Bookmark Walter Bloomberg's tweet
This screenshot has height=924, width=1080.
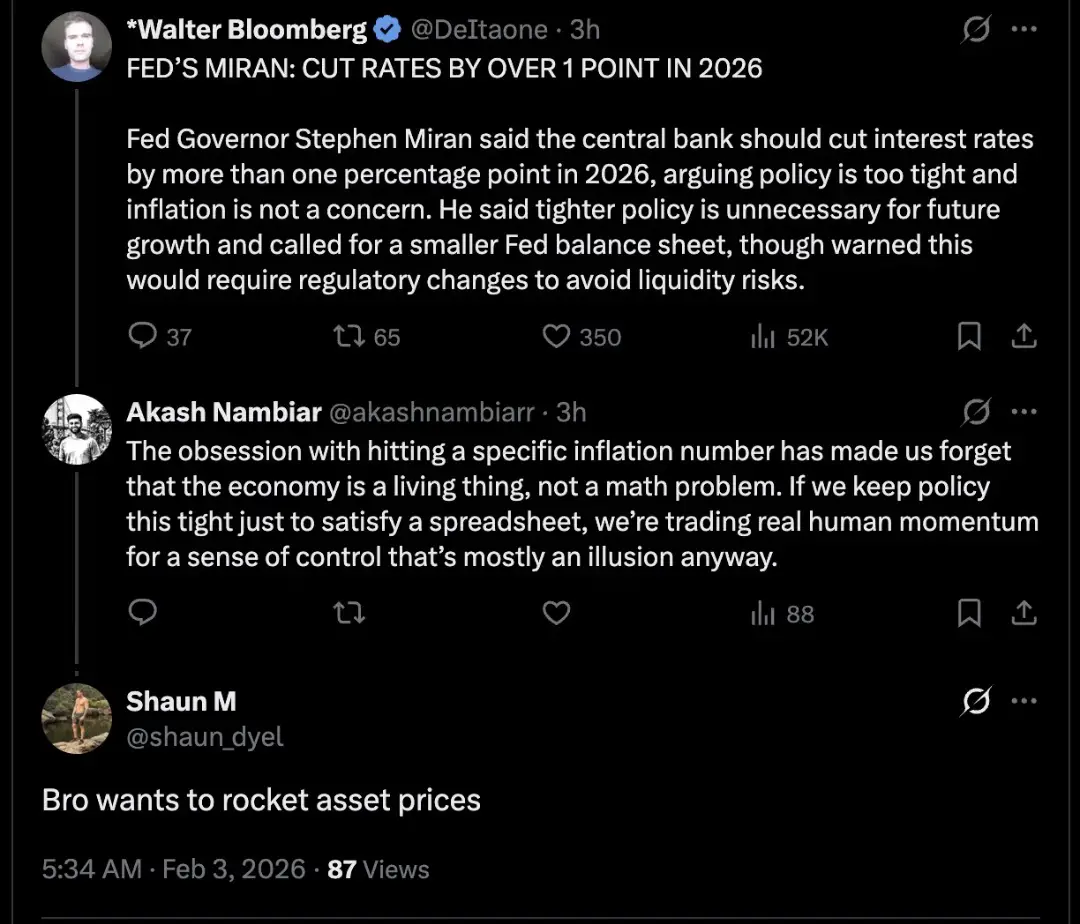tap(969, 337)
